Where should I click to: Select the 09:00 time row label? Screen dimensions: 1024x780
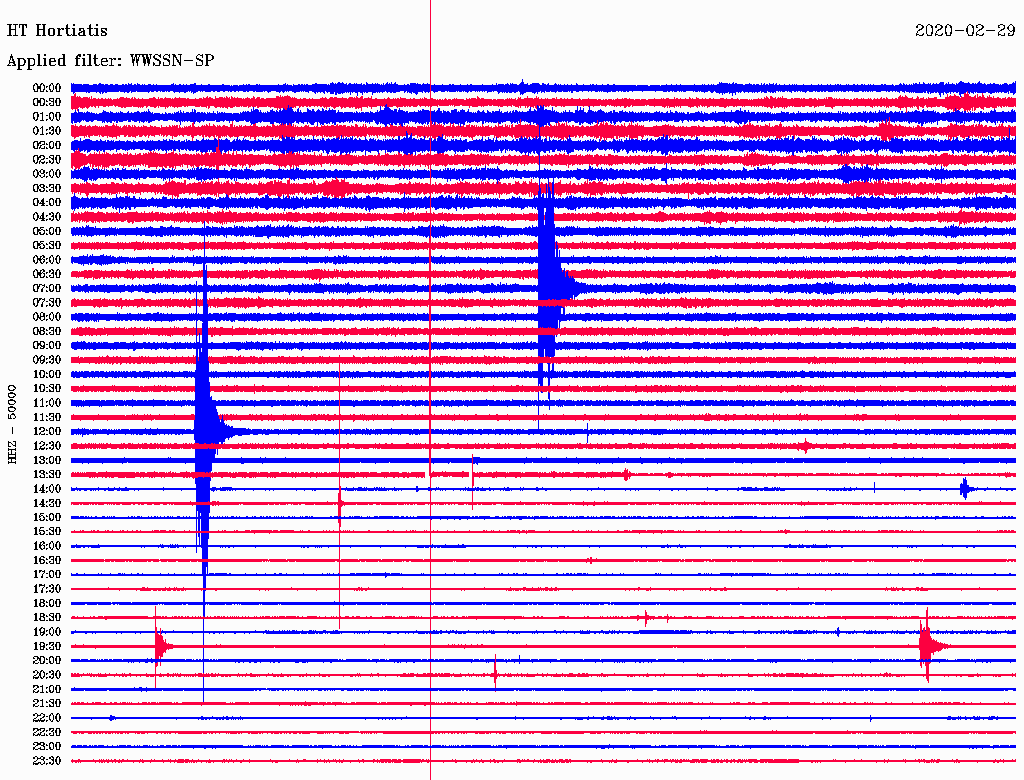click(x=47, y=346)
